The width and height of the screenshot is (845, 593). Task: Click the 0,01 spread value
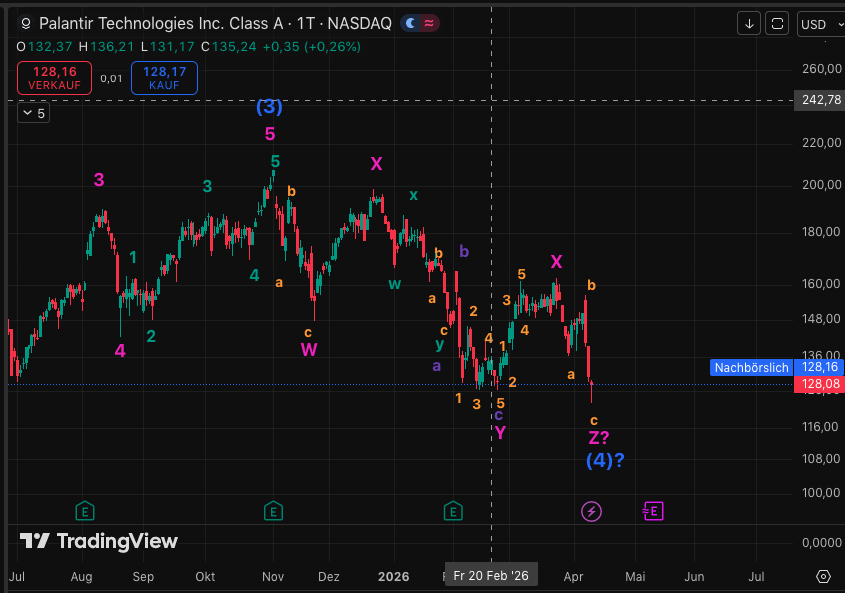tap(111, 78)
